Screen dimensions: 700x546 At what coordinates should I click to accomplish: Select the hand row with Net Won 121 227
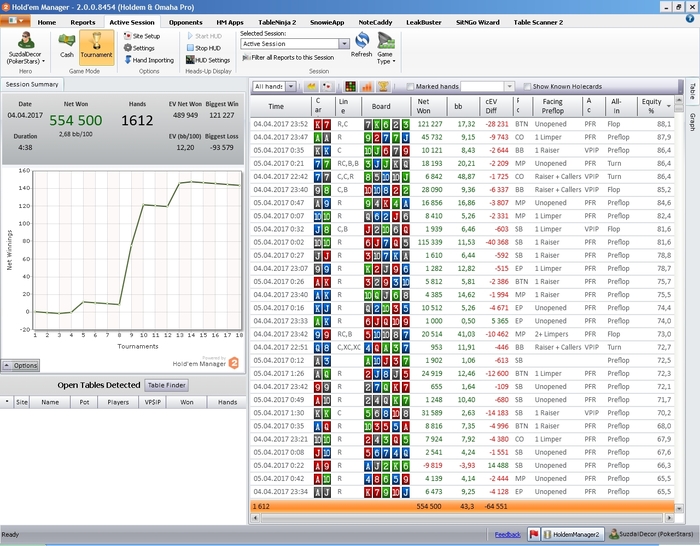[462, 124]
